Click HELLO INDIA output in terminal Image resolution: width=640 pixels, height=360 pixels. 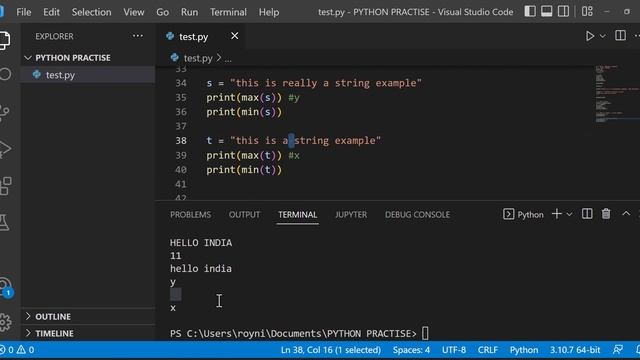201,243
